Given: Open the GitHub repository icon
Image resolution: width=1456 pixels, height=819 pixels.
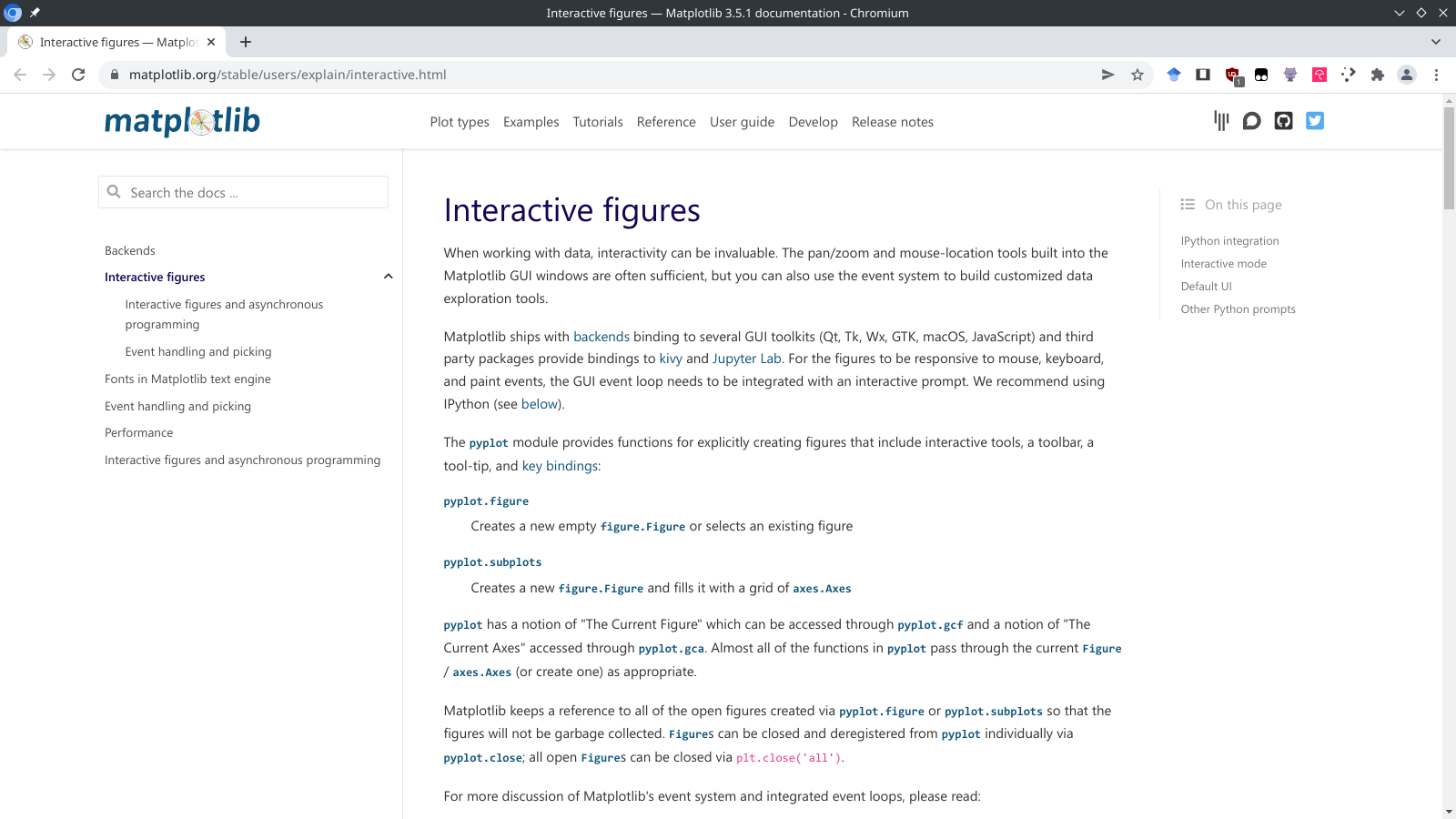Looking at the screenshot, I should point(1283,121).
